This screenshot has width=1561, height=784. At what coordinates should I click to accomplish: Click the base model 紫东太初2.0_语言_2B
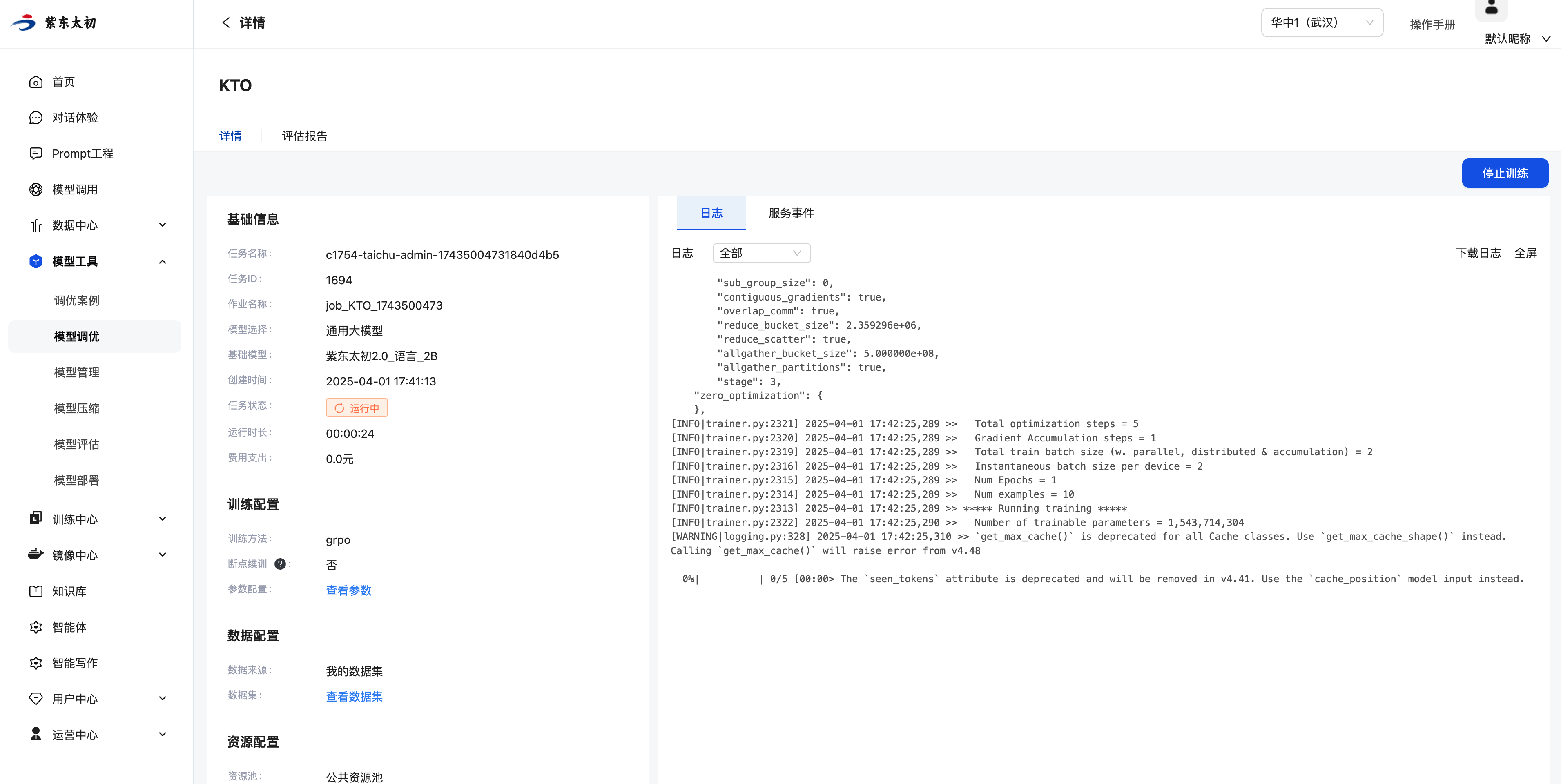tap(382, 356)
